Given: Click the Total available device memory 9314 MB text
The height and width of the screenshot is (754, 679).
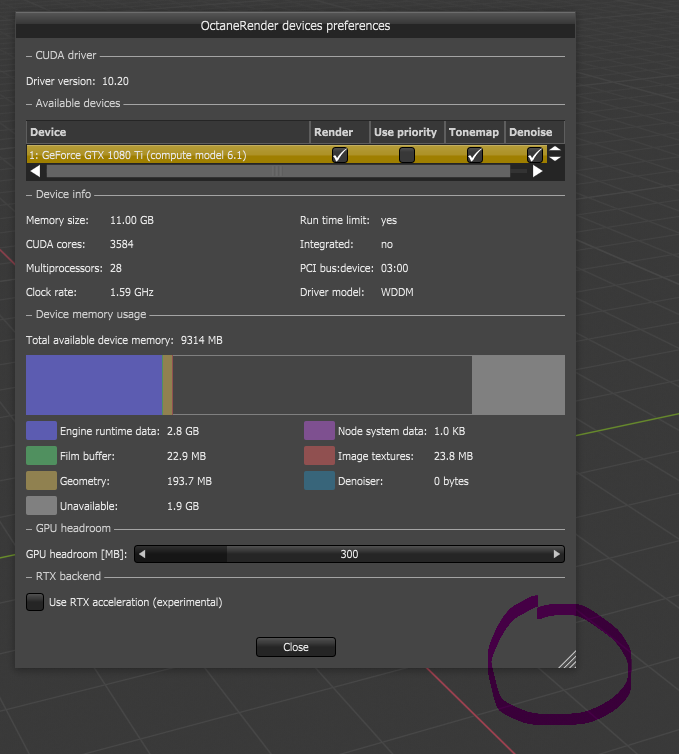Looking at the screenshot, I should [x=124, y=340].
